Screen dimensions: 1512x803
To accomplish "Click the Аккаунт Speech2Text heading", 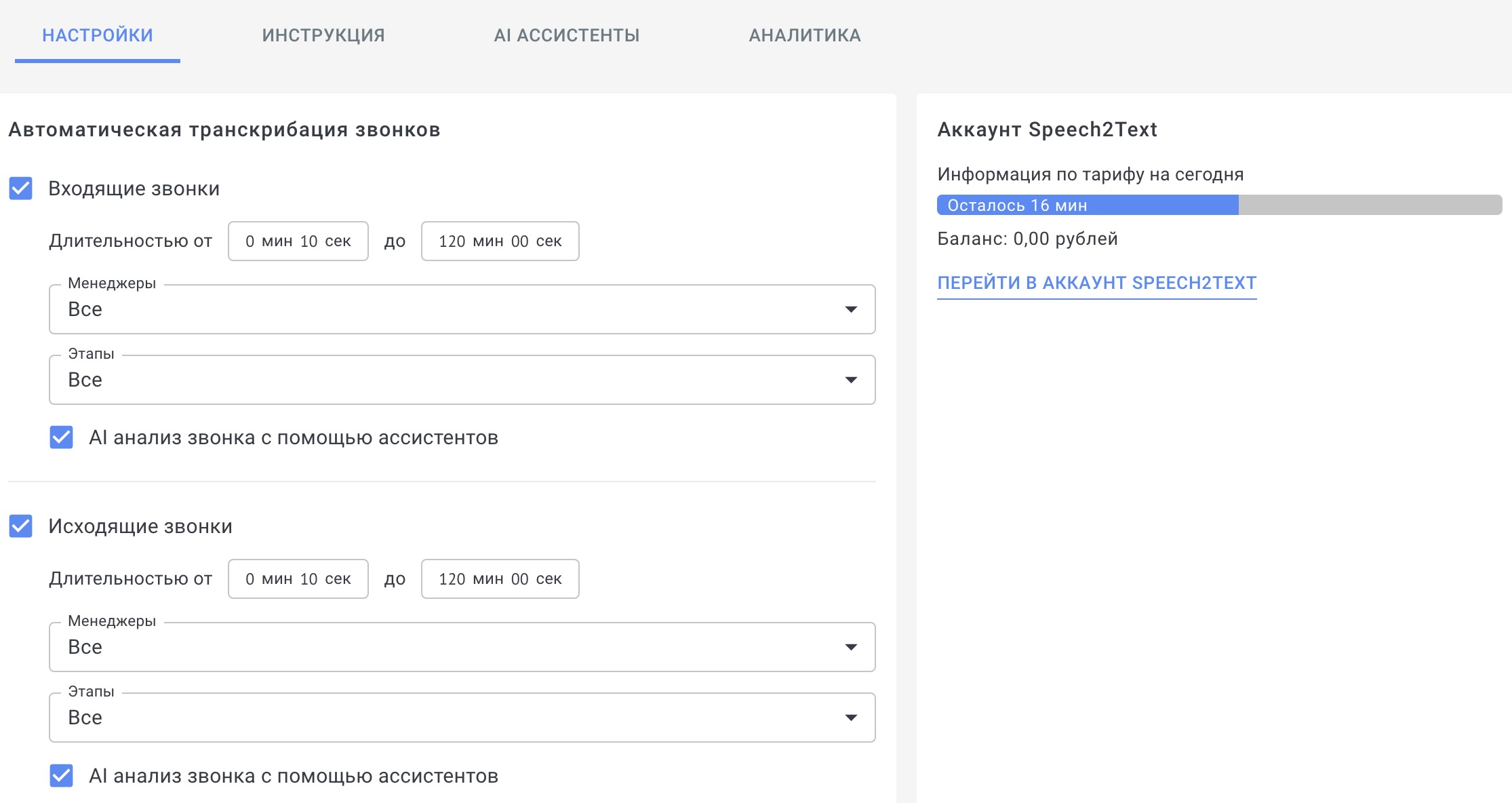I will pyautogui.click(x=1047, y=130).
